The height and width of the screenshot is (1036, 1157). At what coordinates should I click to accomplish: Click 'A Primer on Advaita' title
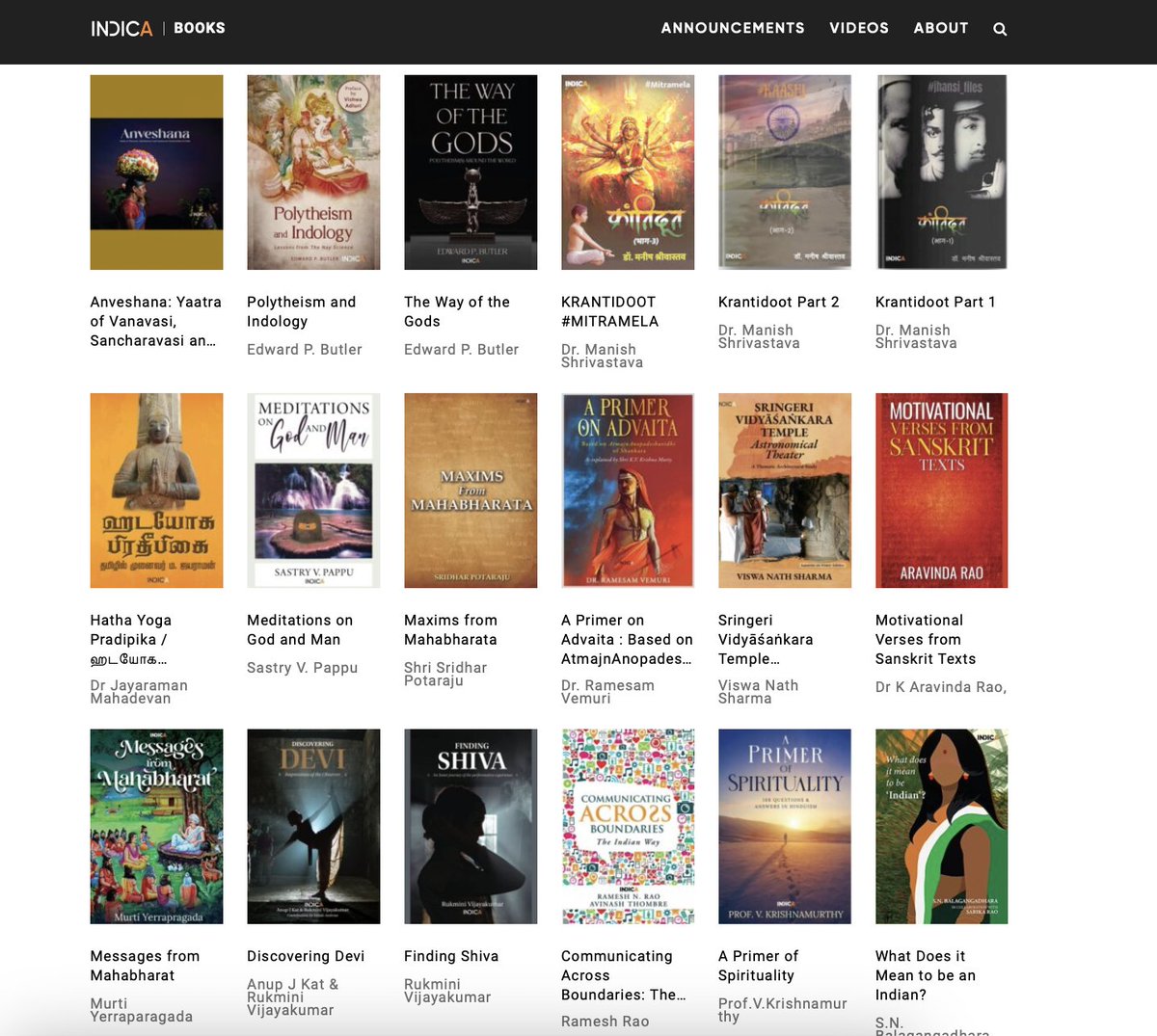pos(628,640)
